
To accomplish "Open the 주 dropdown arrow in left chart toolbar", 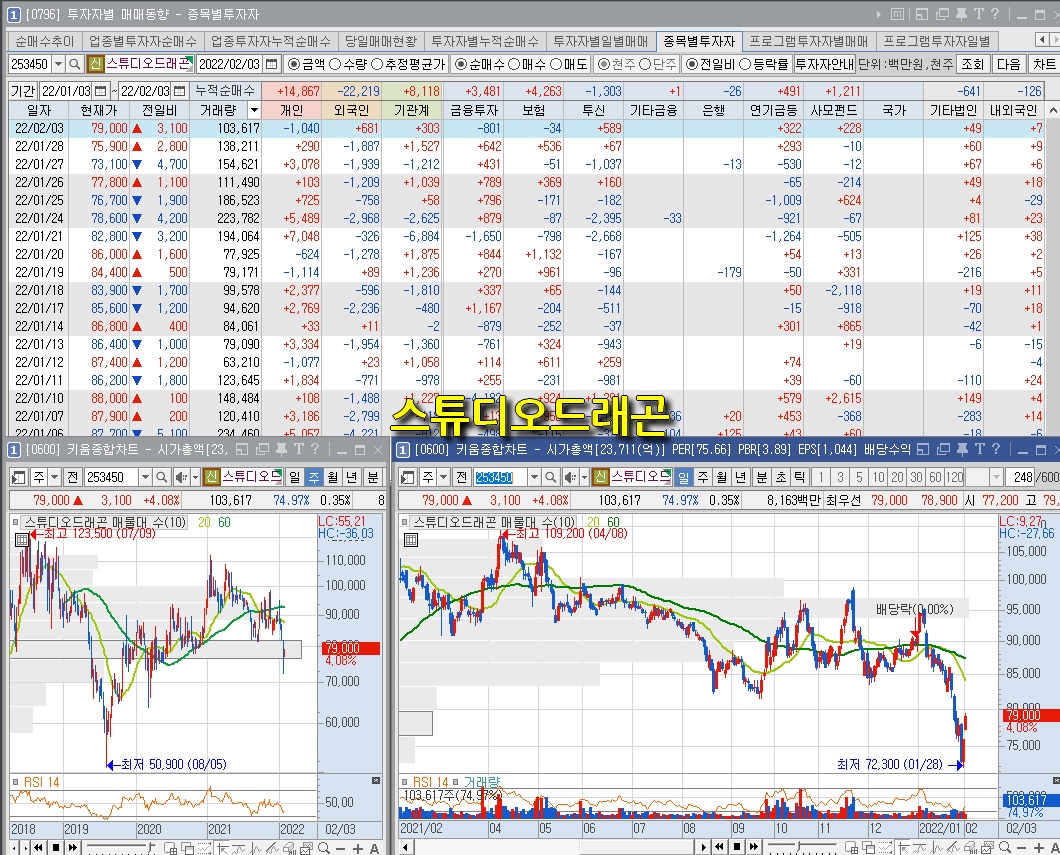I will (x=55, y=477).
